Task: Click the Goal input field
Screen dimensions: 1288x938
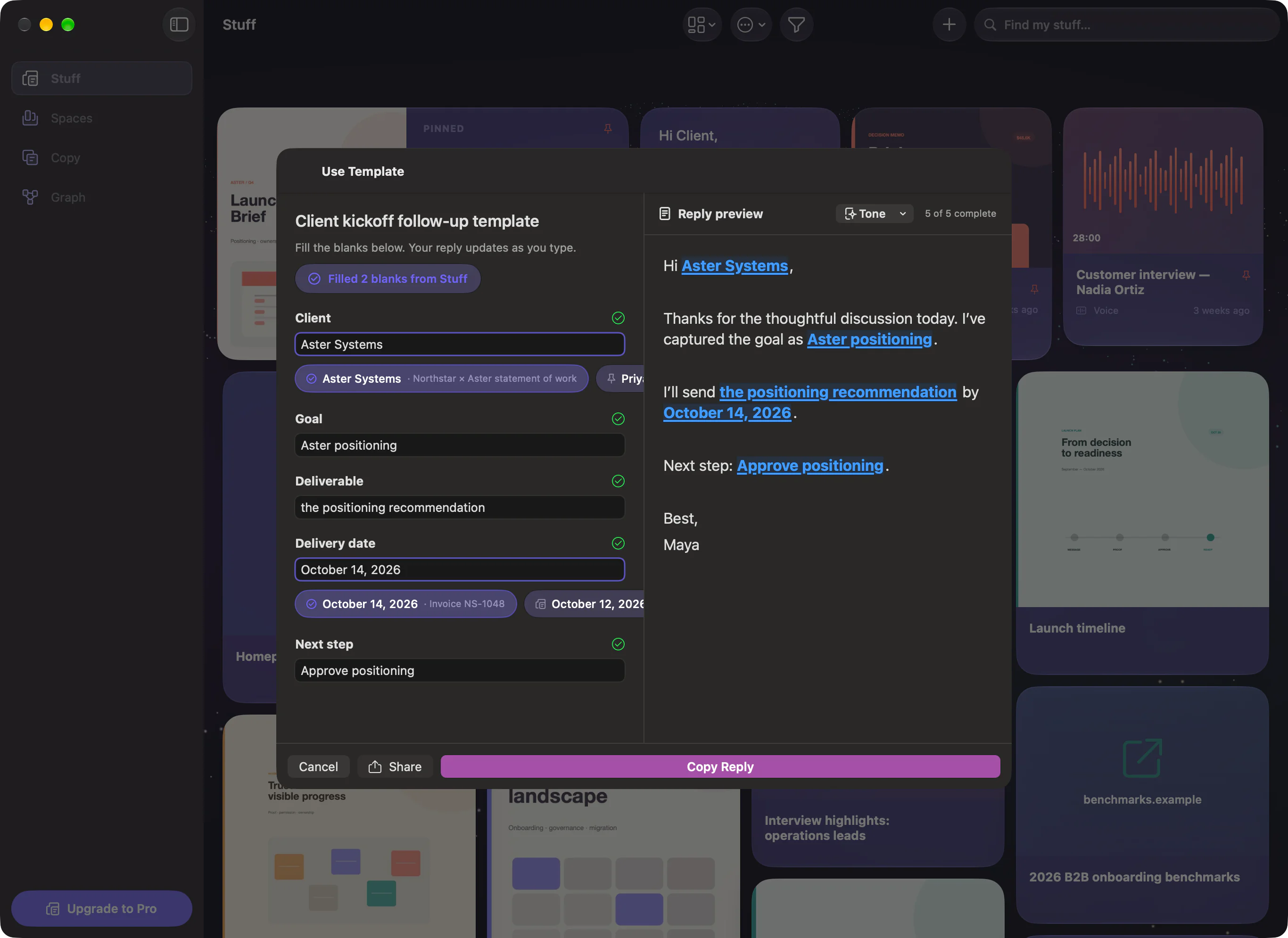Action: click(x=460, y=445)
